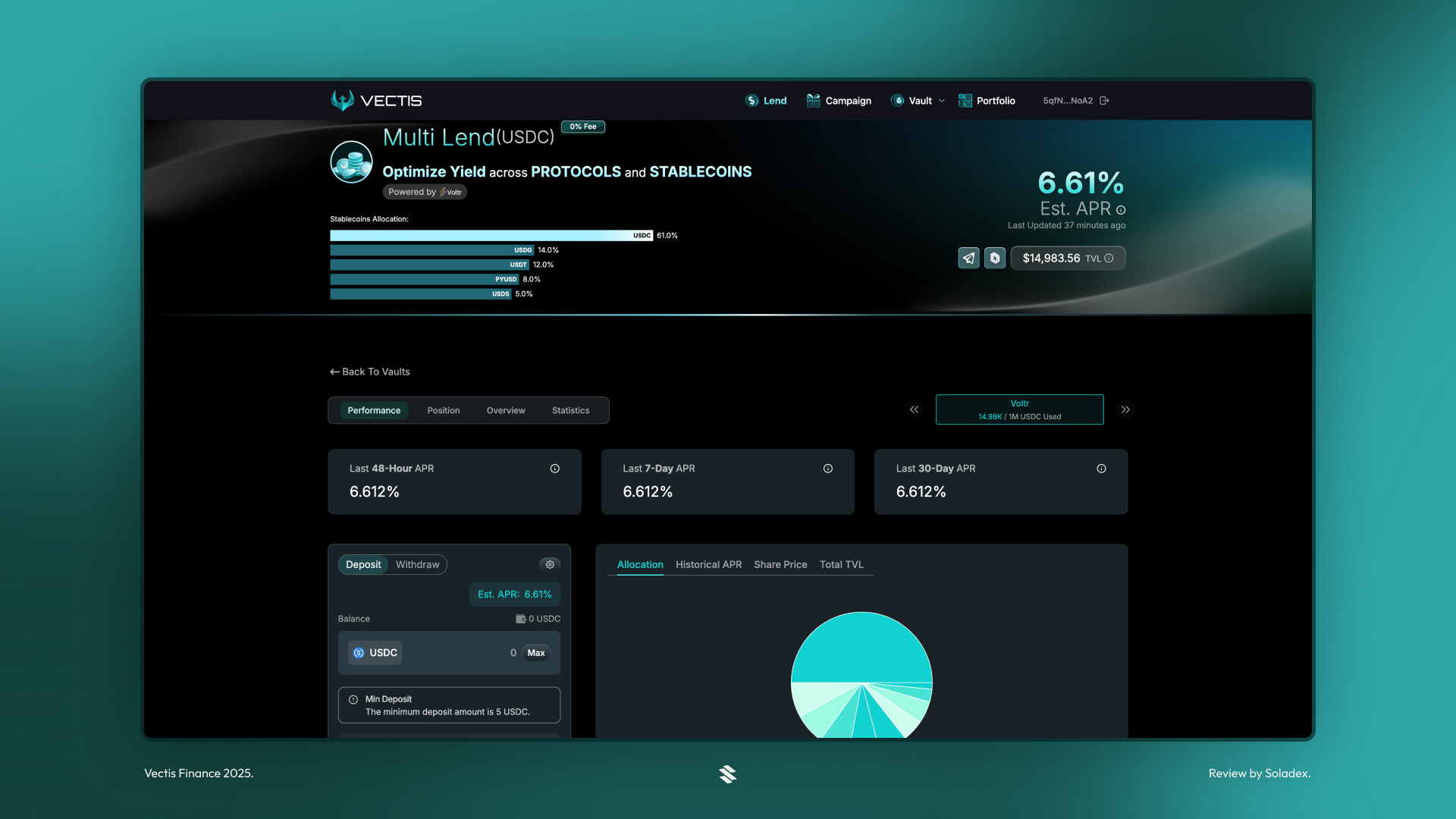
Task: Click the Last 30-Day APR card value 6.612%
Action: pos(921,492)
